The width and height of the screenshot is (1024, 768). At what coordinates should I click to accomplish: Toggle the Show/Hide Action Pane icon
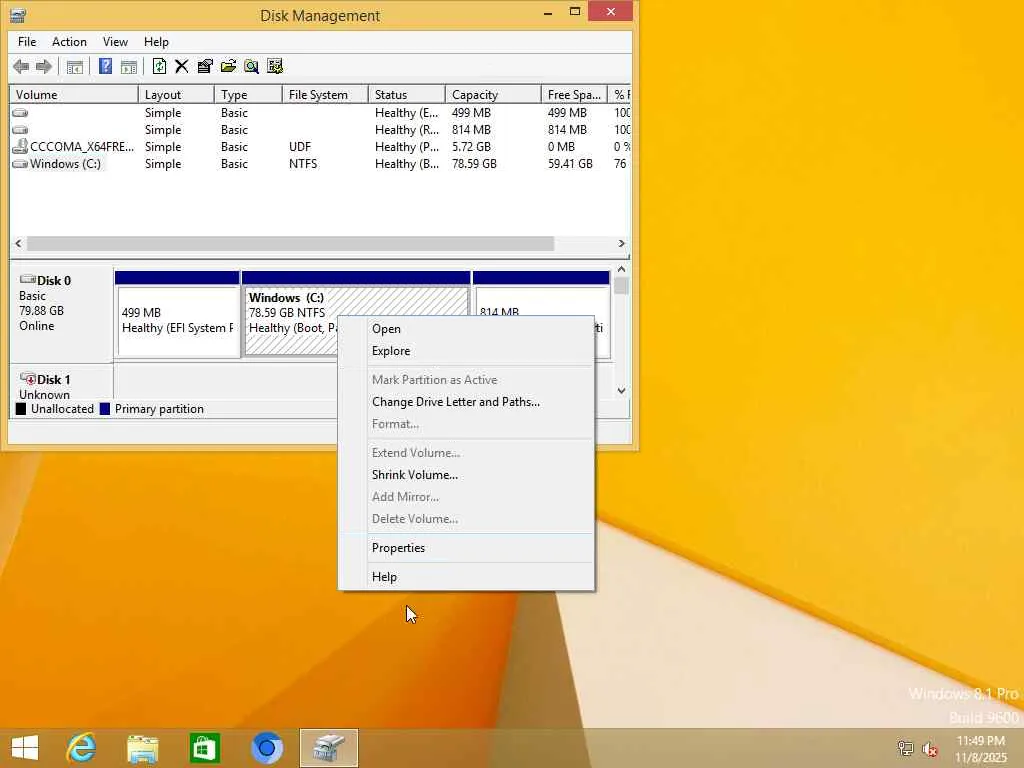(129, 67)
